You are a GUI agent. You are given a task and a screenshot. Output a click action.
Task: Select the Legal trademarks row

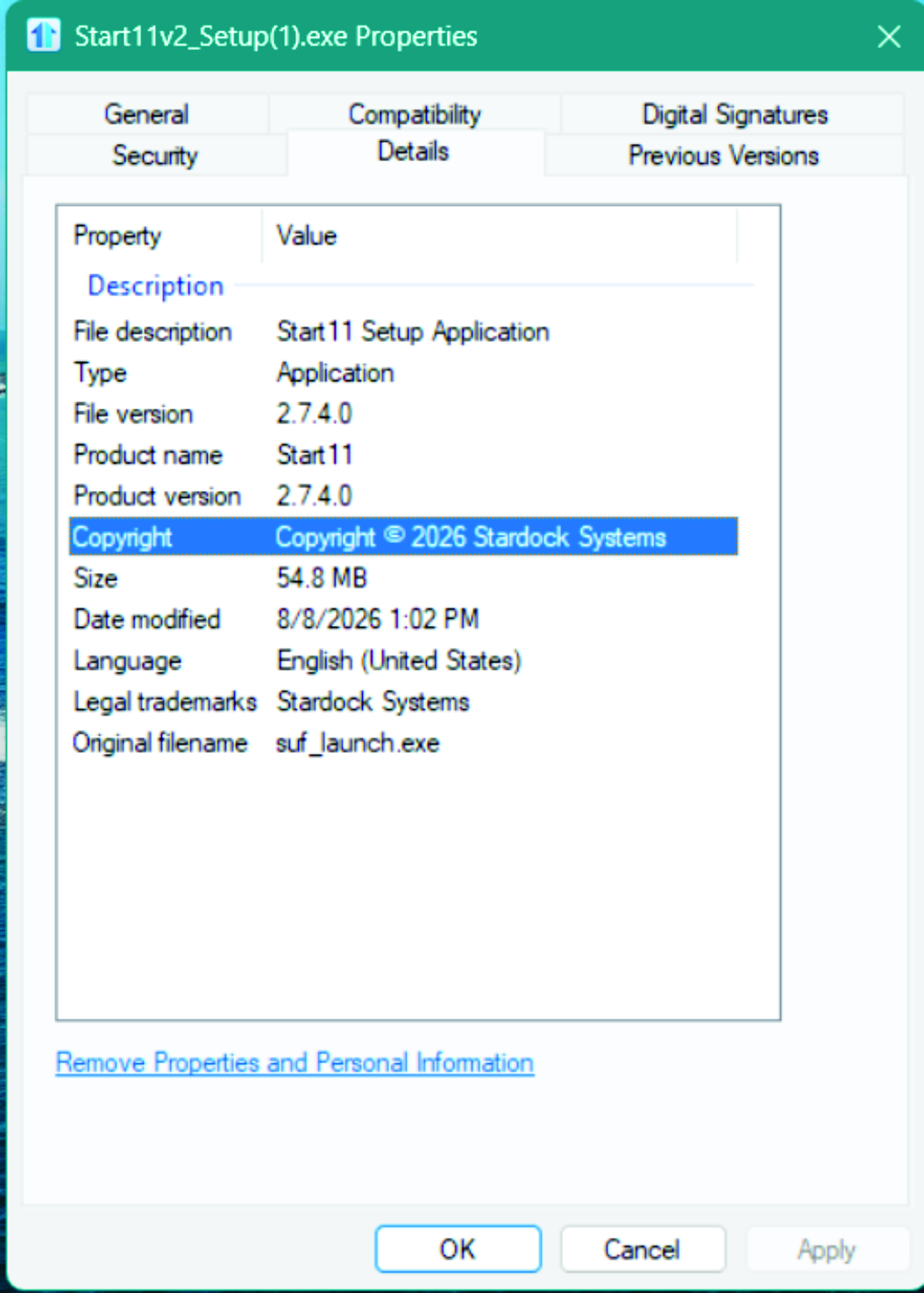pyautogui.click(x=403, y=702)
